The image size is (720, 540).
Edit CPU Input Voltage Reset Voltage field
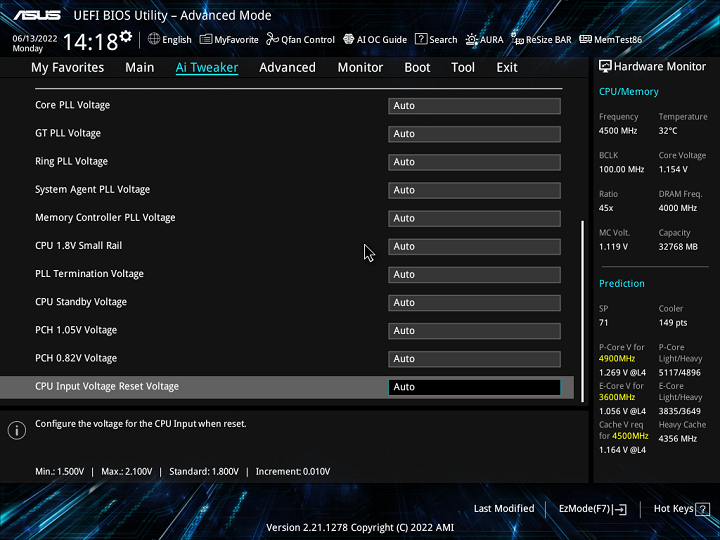point(474,387)
